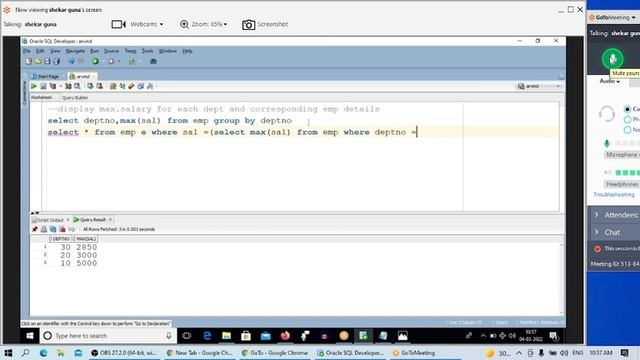Viewport: 640px width, 360px height.
Task: Click the microphone level meter
Action: pos(627,143)
